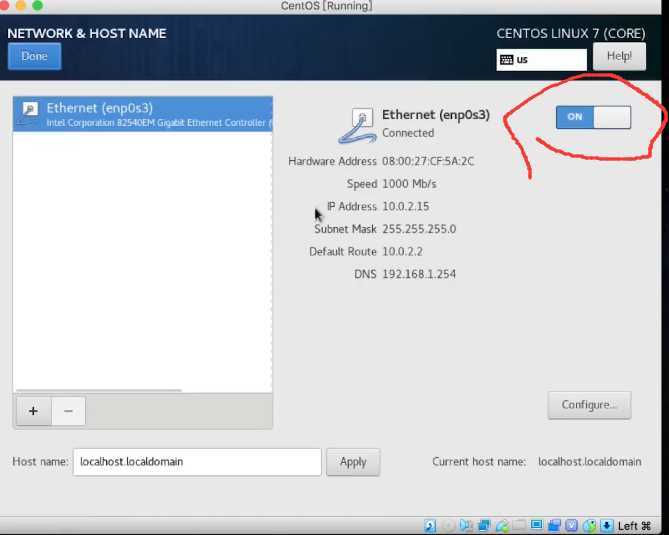Open Configure... for the Ethernet connection
Viewport: 669px width, 535px height.
589,405
